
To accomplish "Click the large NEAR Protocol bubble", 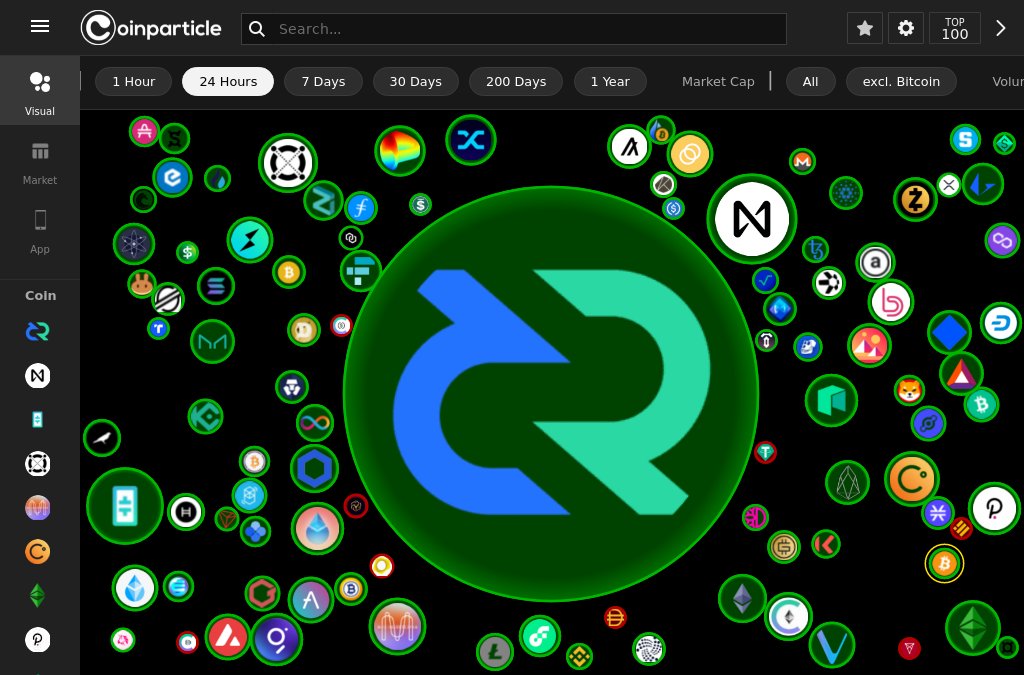I will pyautogui.click(x=752, y=219).
